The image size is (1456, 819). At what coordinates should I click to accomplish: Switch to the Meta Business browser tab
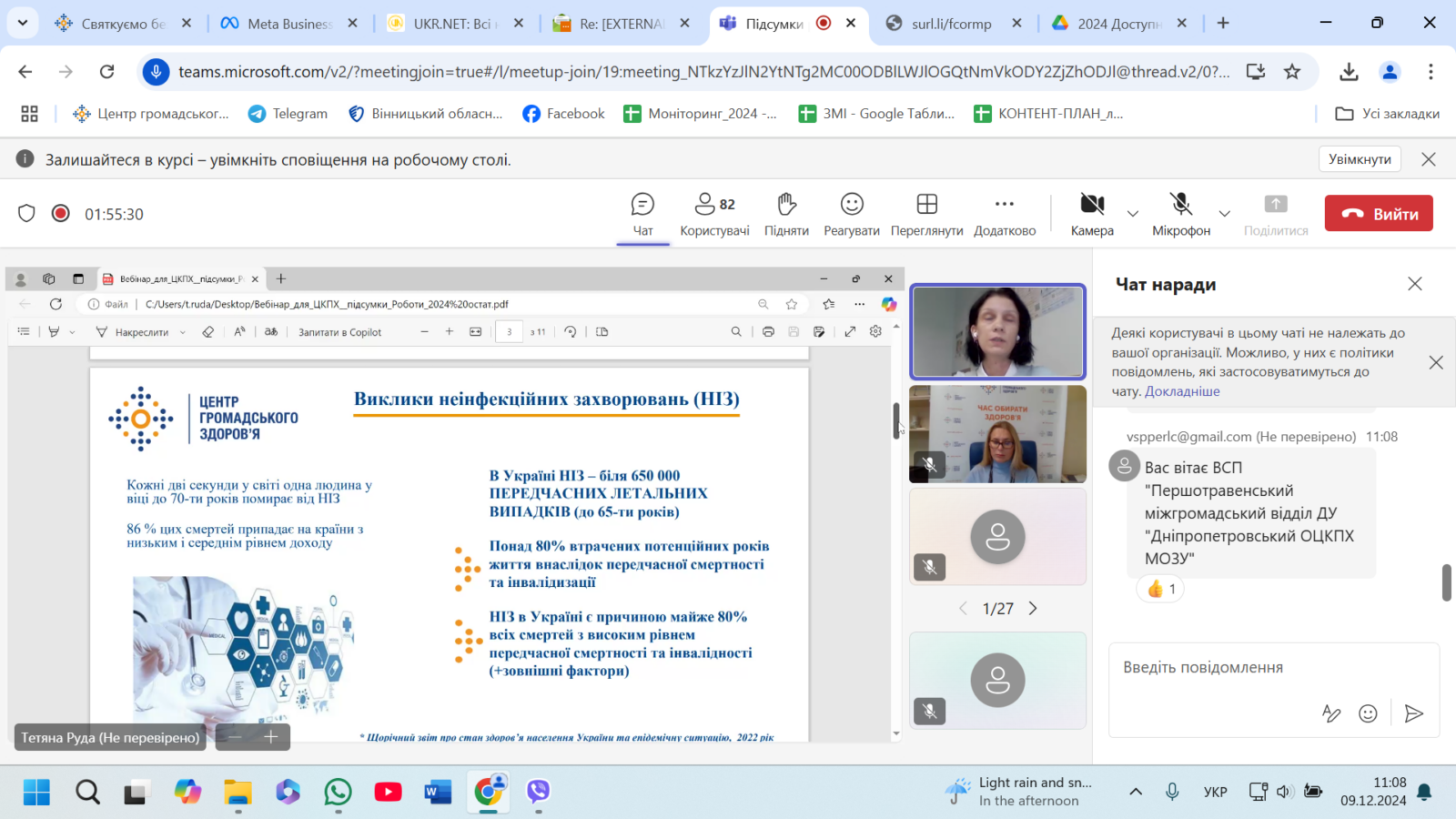(x=289, y=24)
